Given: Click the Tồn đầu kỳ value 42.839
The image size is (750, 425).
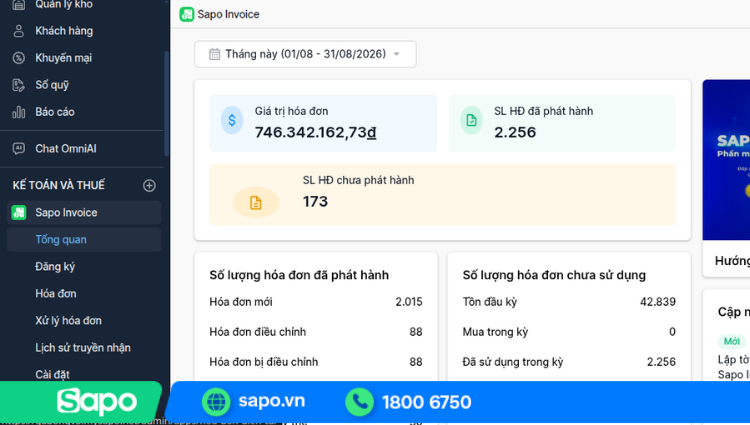Looking at the screenshot, I should click(x=658, y=302).
